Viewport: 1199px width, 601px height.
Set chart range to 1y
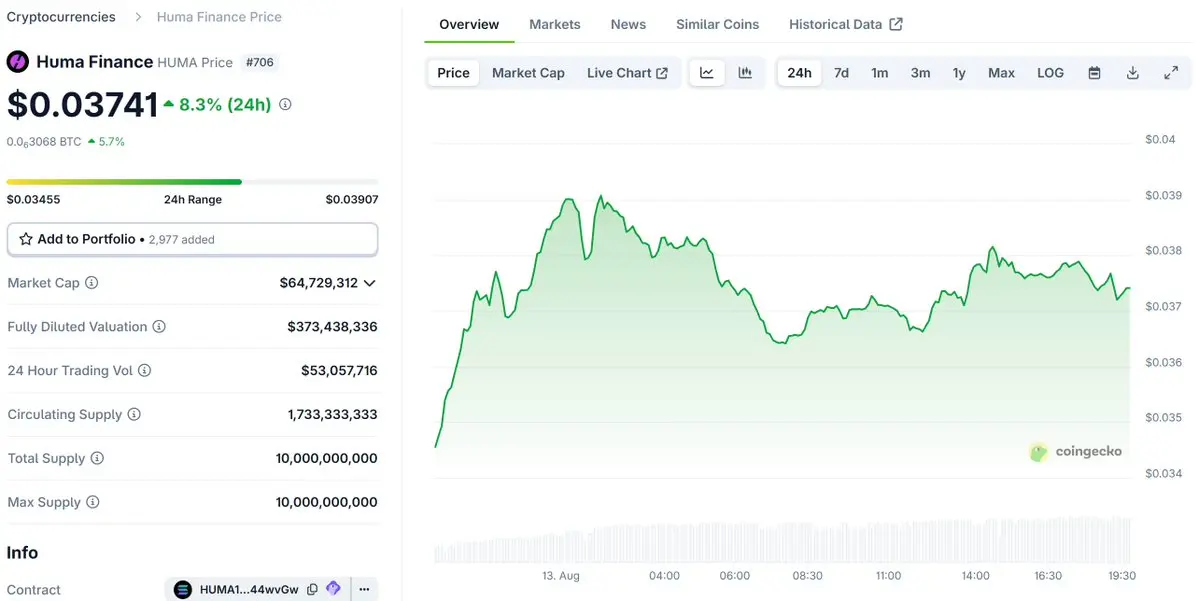[x=959, y=73]
